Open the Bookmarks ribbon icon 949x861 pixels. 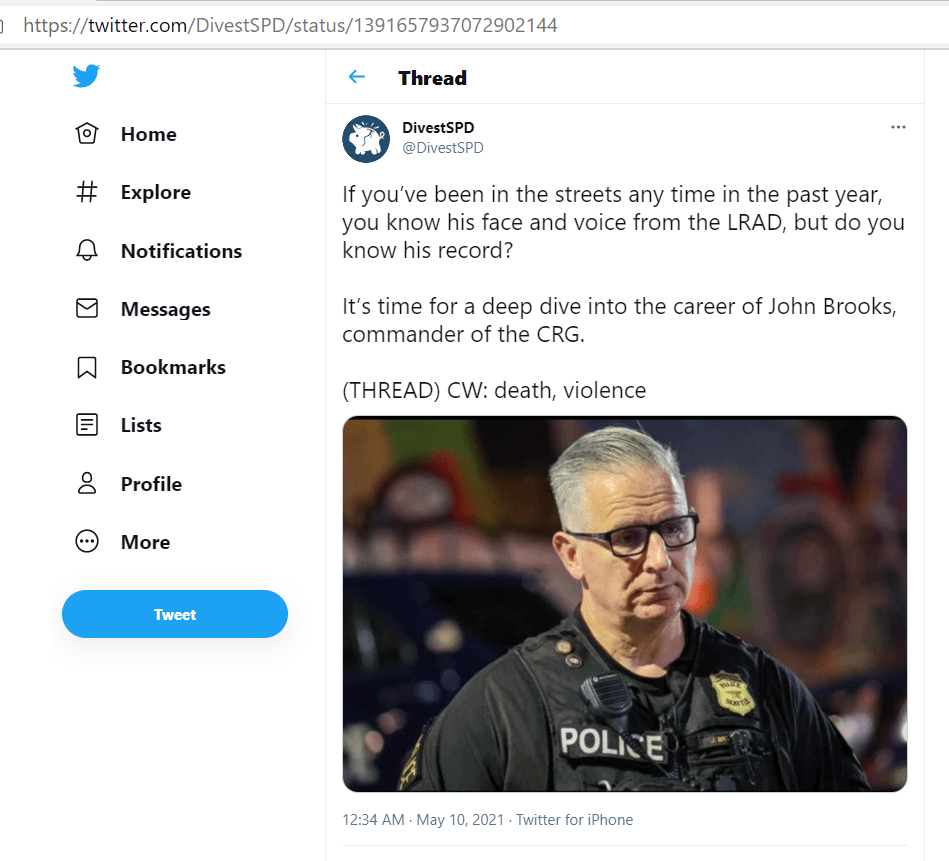tap(87, 367)
